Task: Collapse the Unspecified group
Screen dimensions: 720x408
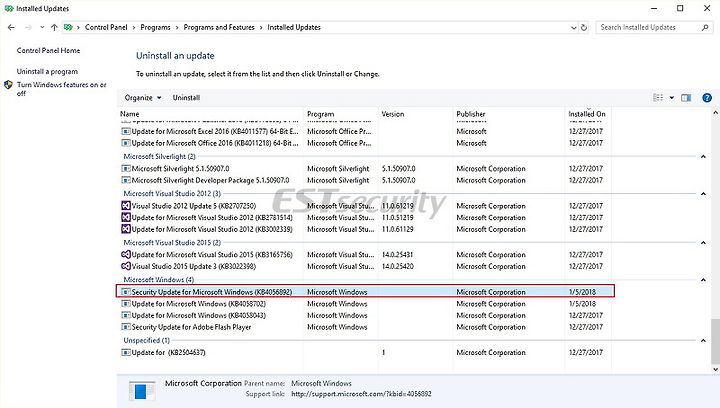Action: (703, 341)
